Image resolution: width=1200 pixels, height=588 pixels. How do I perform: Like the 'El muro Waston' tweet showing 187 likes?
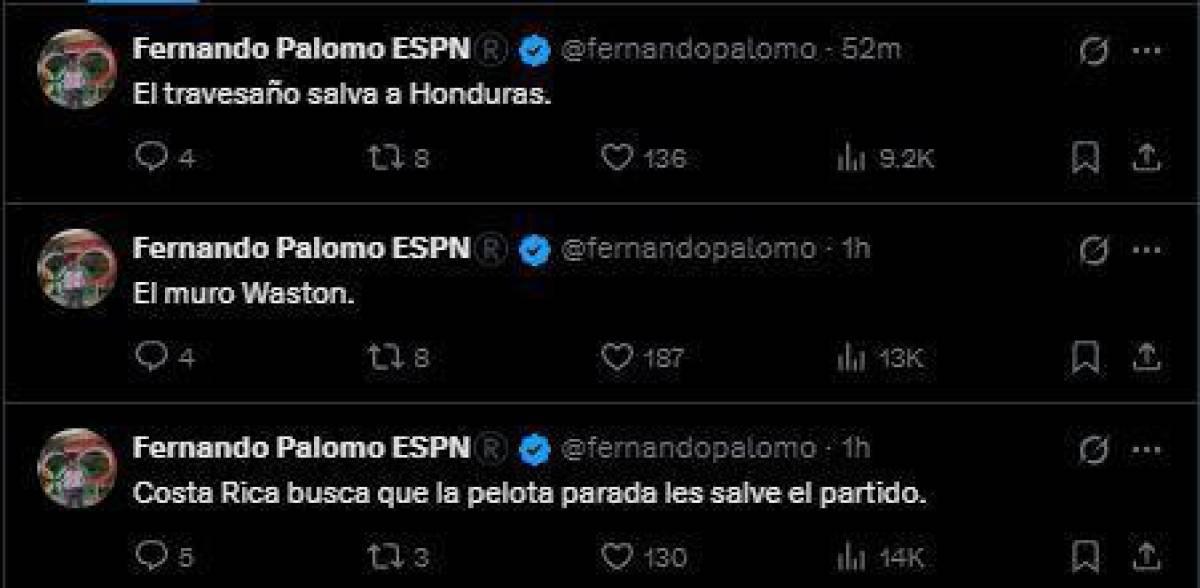tap(620, 357)
